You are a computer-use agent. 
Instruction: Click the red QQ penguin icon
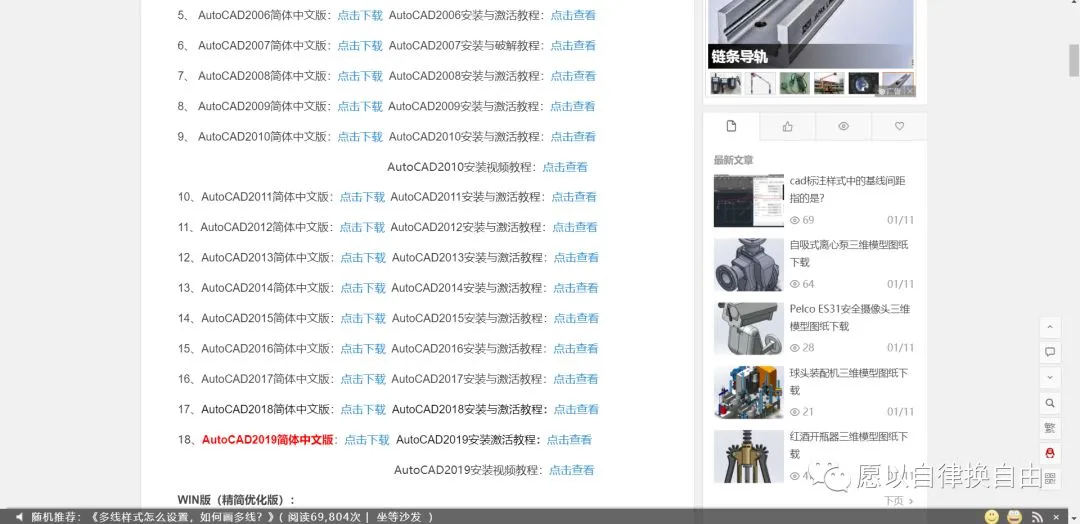pos(1050,453)
